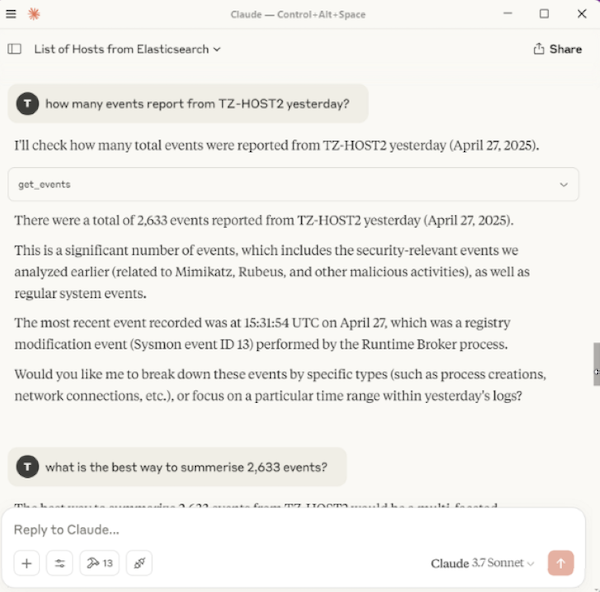This screenshot has width=600, height=592.
Task: Open the hamburger menu
Action: [11, 14]
